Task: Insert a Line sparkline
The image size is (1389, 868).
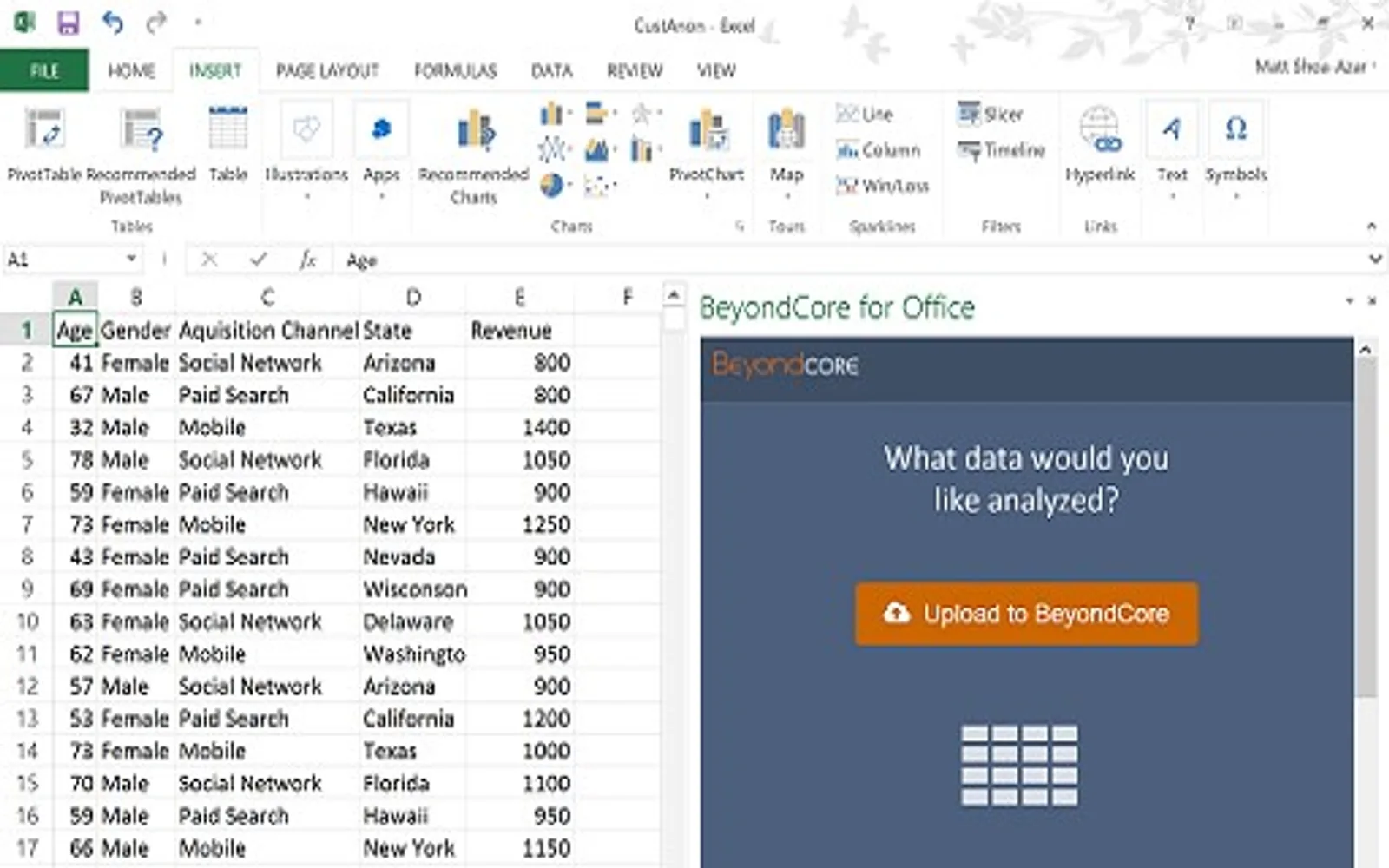Action: (x=865, y=114)
